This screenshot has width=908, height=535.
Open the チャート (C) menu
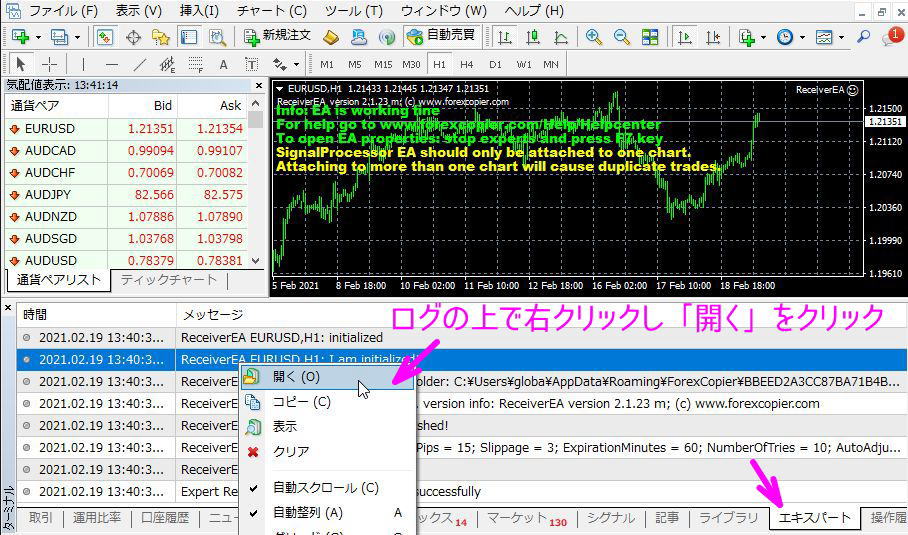pos(272,11)
